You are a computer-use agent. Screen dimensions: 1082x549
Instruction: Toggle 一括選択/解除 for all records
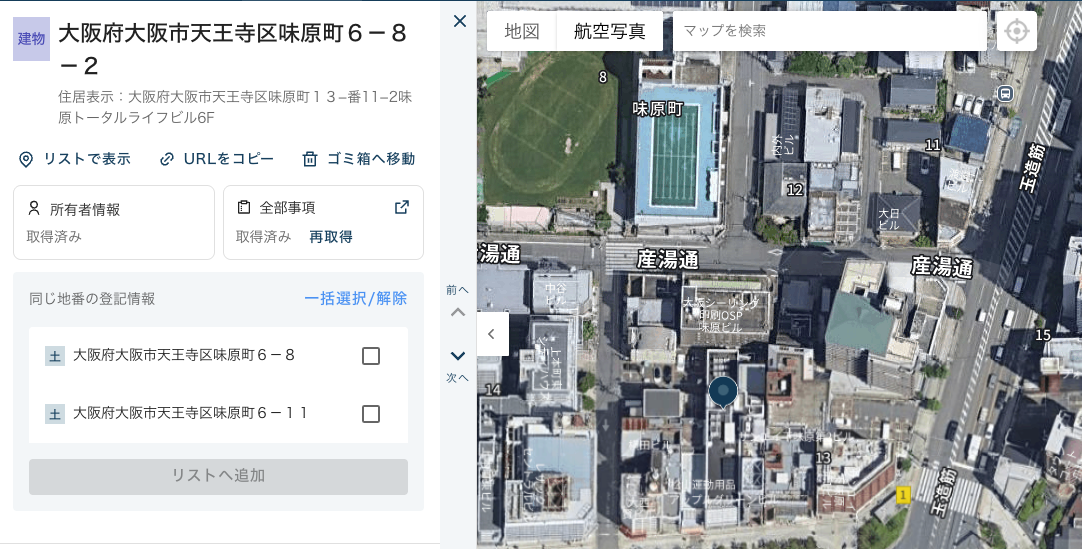355,298
